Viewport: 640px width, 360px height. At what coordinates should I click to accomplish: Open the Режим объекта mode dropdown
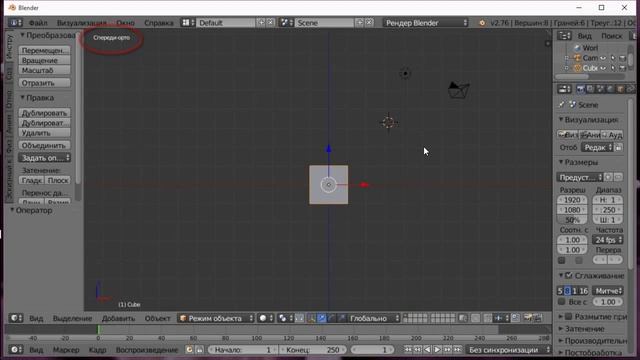click(216, 318)
